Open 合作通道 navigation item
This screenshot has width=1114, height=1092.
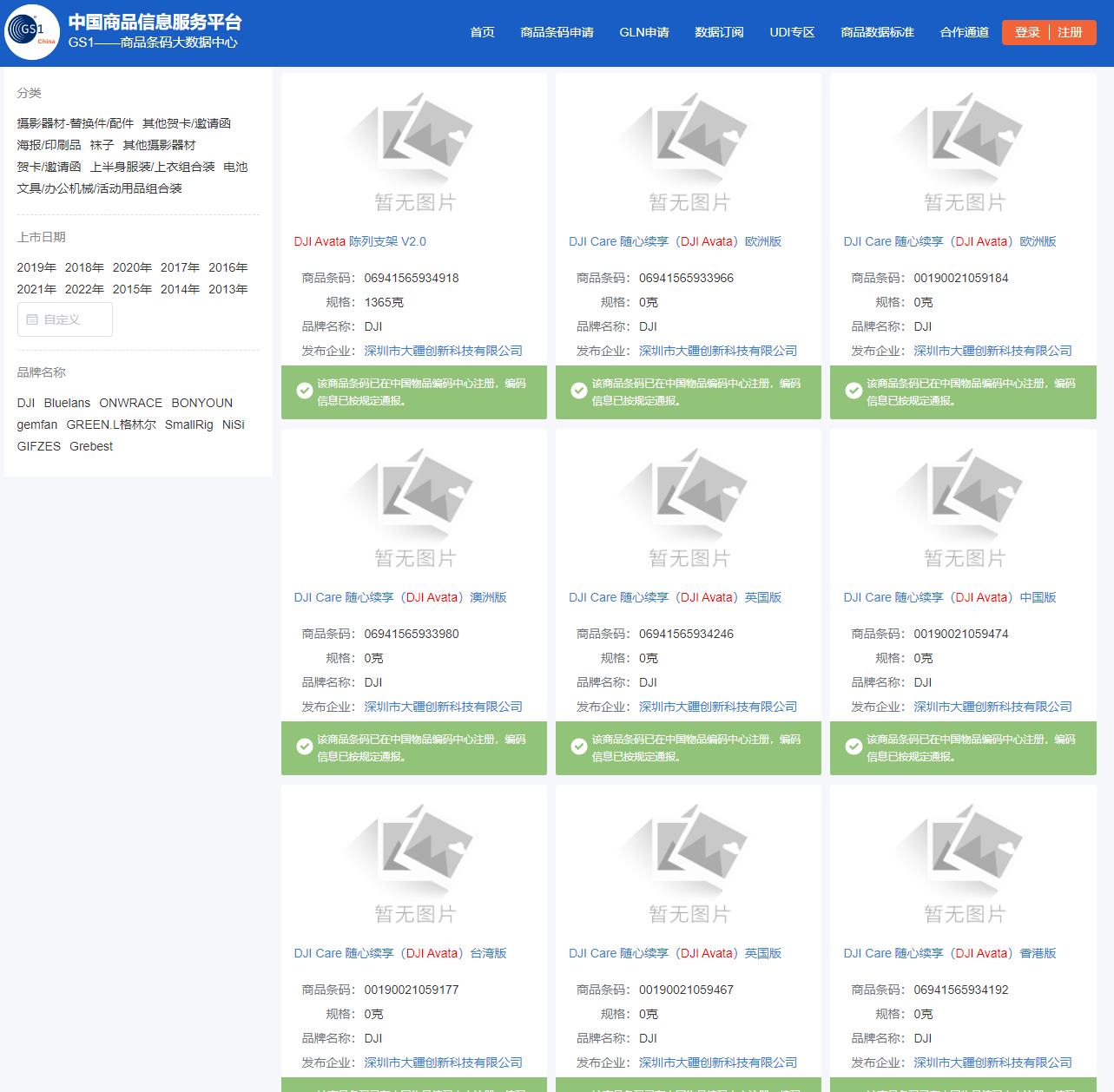pyautogui.click(x=964, y=32)
